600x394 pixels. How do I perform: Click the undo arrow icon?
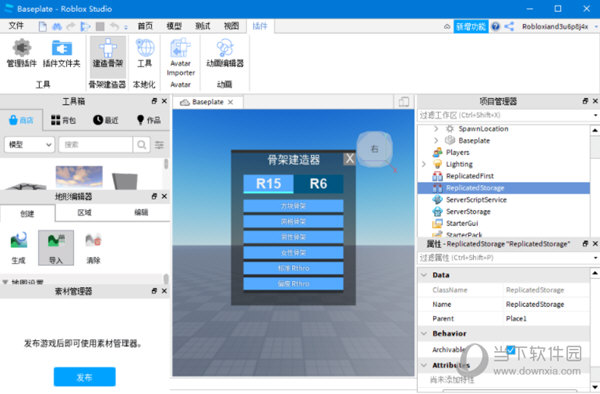(114, 26)
